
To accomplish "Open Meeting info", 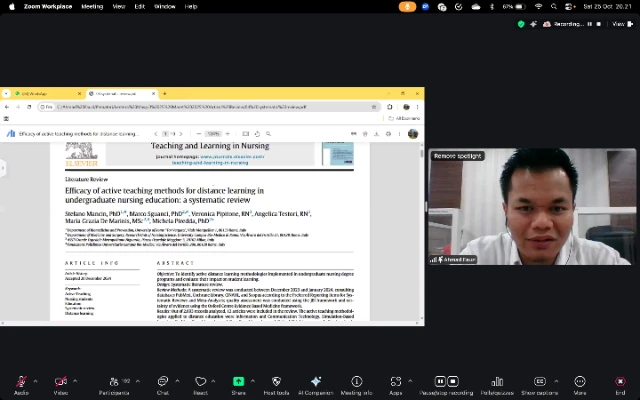I will click(356, 382).
